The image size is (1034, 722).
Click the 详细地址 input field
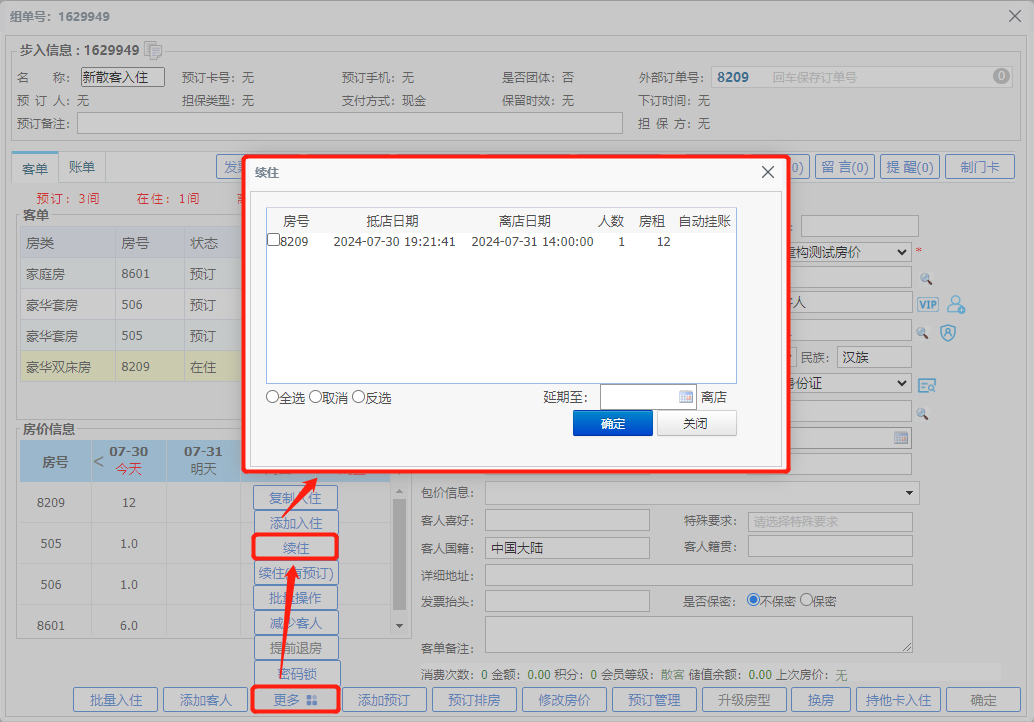pyautogui.click(x=699, y=575)
